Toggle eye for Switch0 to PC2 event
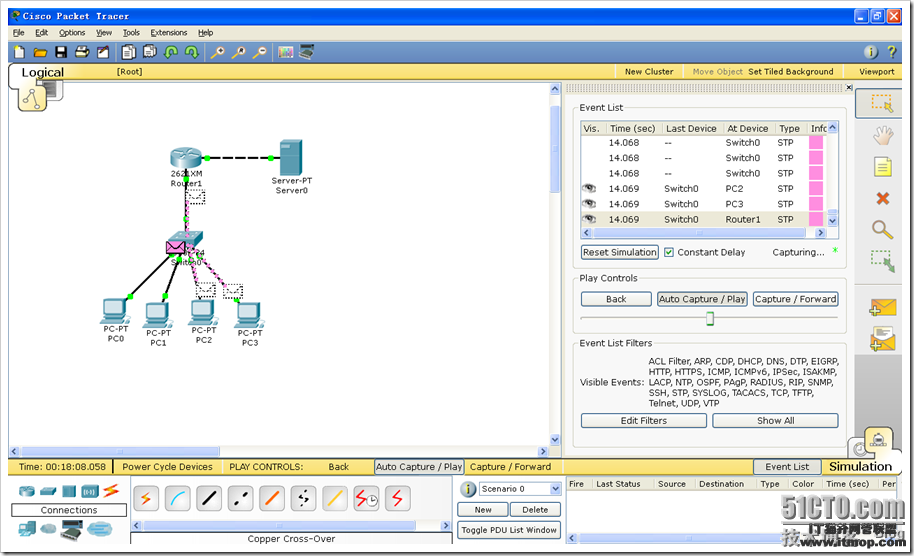Screen dimensions: 914x556 (589, 188)
